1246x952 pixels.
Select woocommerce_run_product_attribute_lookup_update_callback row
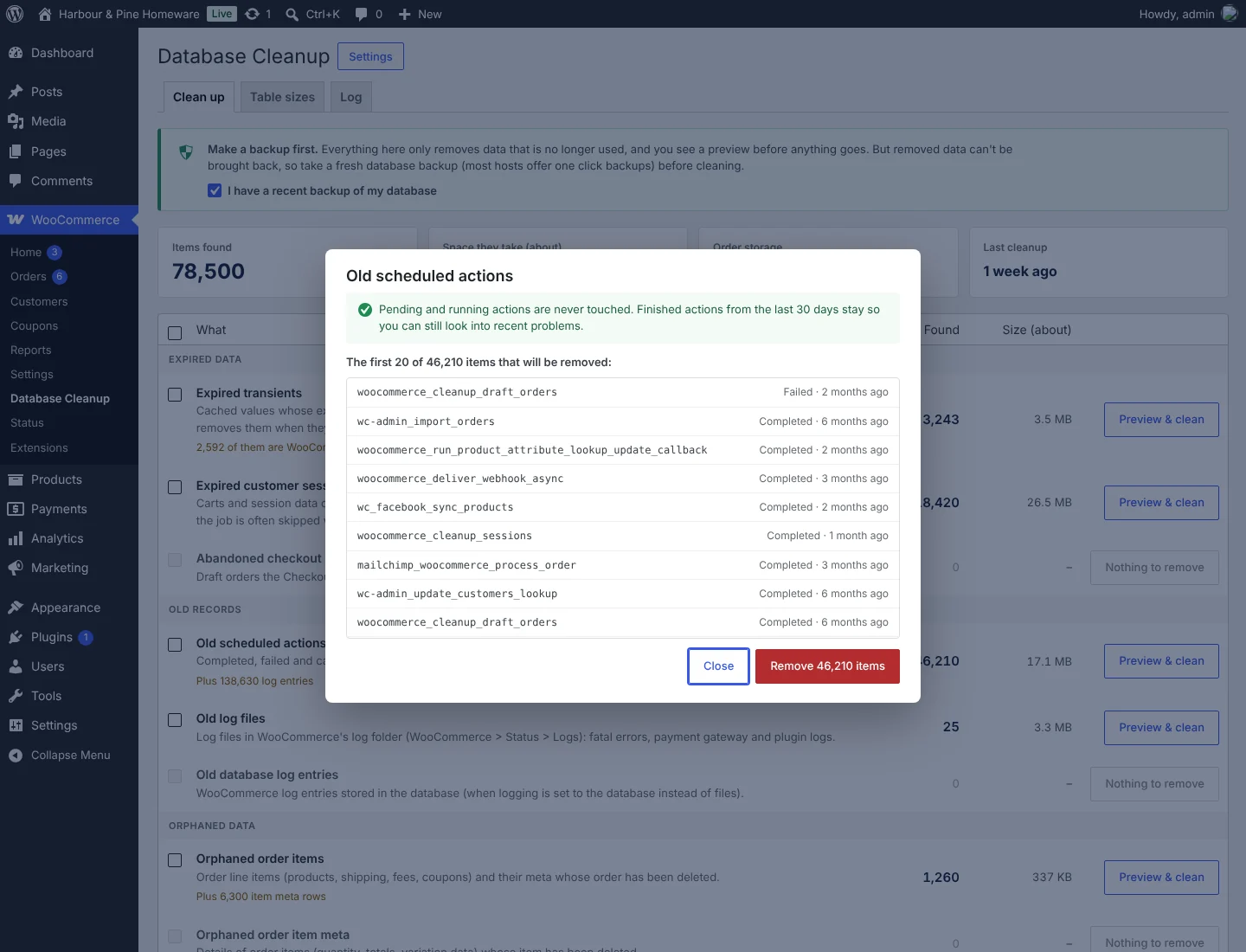623,450
